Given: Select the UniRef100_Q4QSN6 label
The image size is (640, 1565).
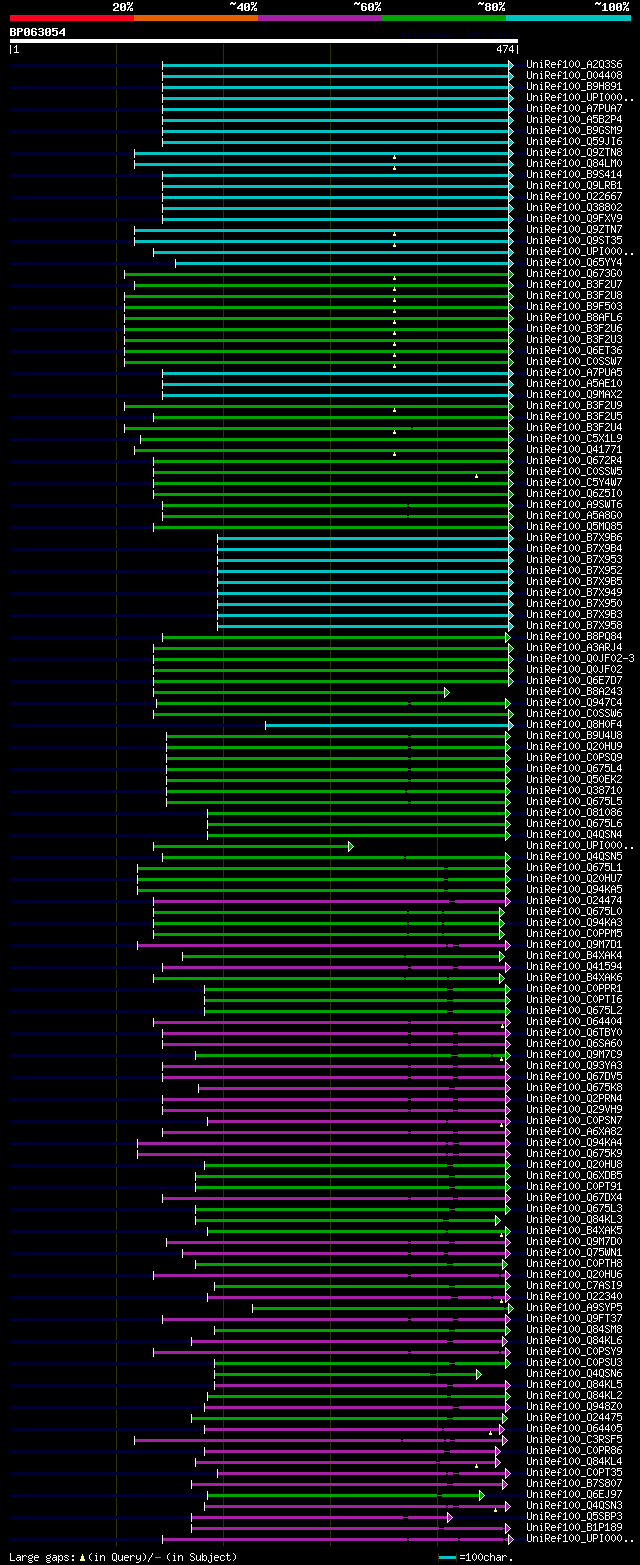Looking at the screenshot, I should point(576,1373).
